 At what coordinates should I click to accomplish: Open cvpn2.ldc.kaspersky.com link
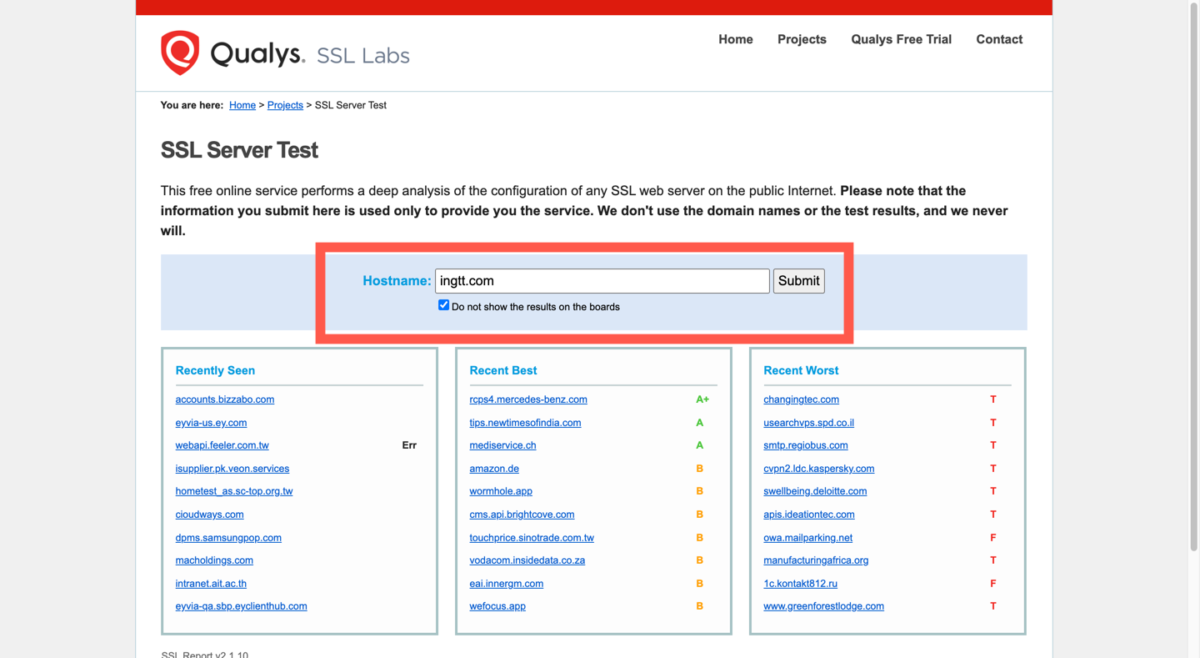(819, 468)
